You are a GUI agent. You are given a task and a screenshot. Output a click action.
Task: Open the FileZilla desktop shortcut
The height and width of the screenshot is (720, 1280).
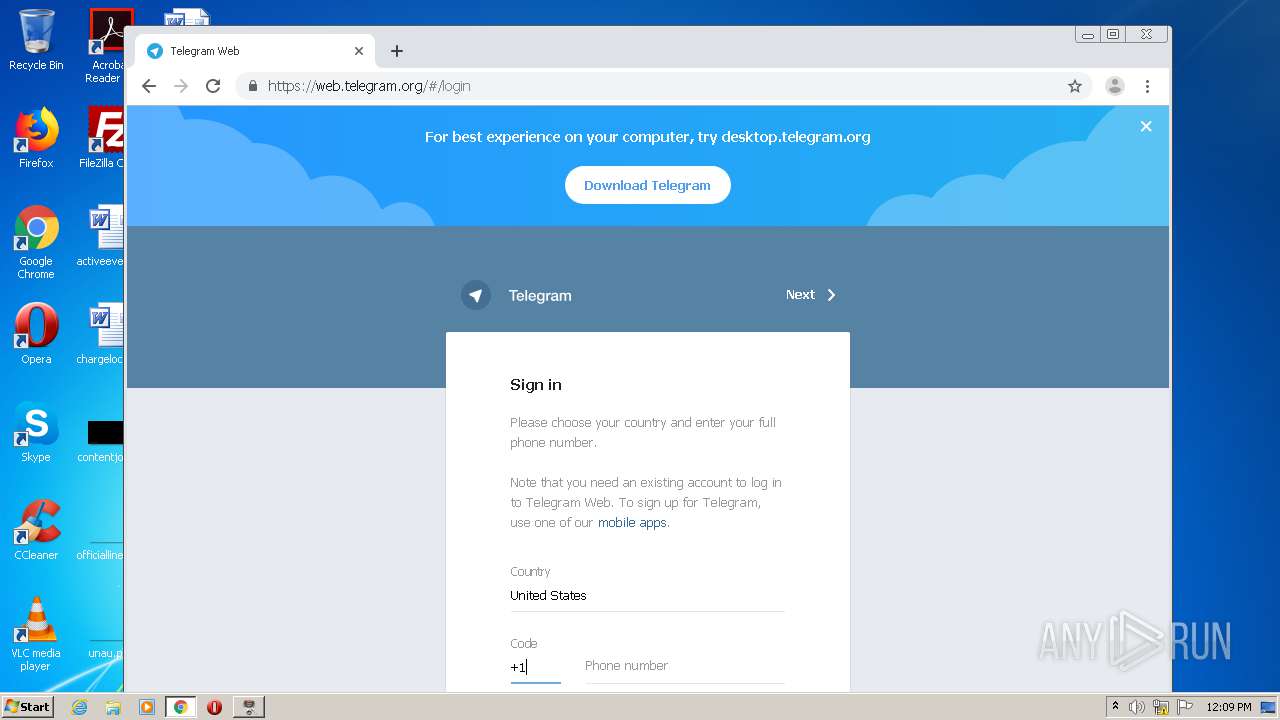pos(102,138)
